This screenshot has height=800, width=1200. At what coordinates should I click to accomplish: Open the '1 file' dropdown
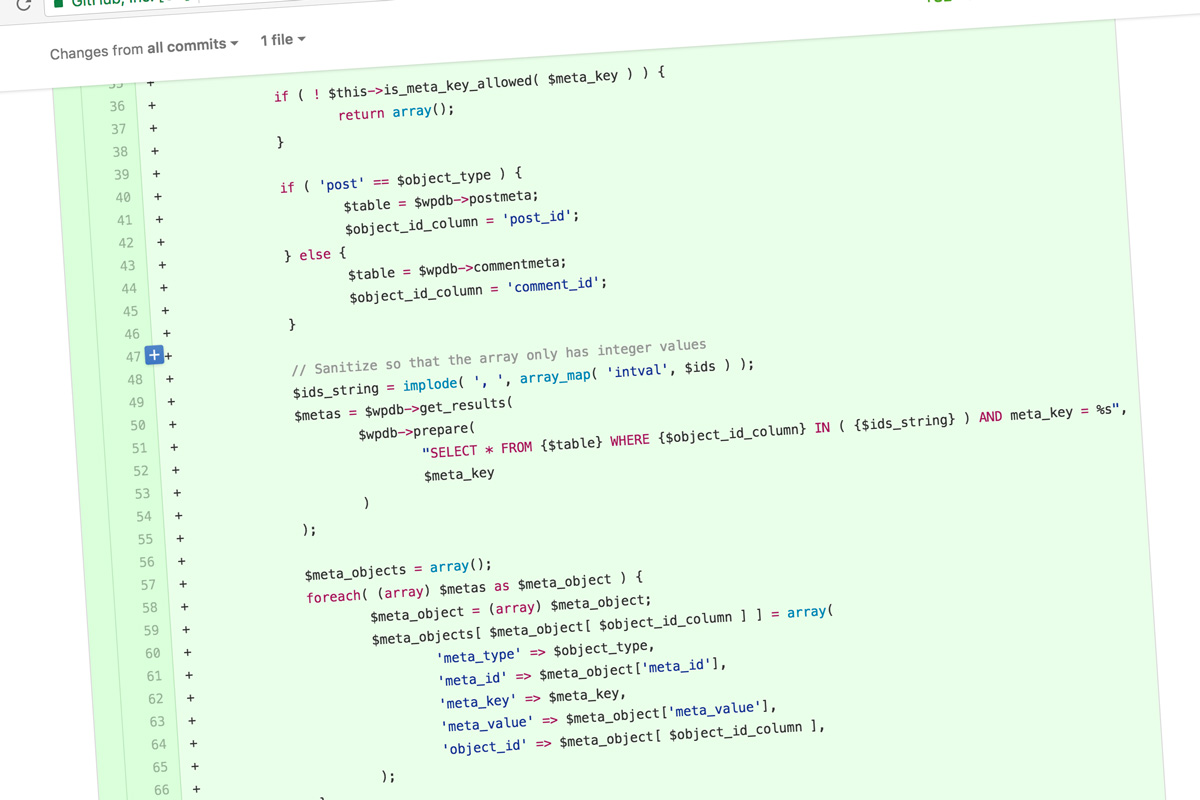coord(283,40)
